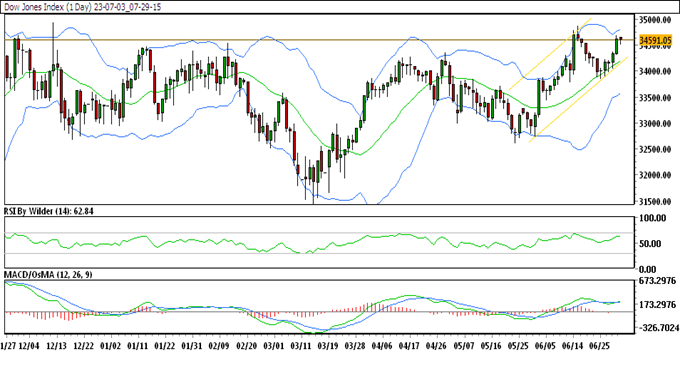Click the 01/22 date label
680x368 pixels.
pyautogui.click(x=164, y=345)
